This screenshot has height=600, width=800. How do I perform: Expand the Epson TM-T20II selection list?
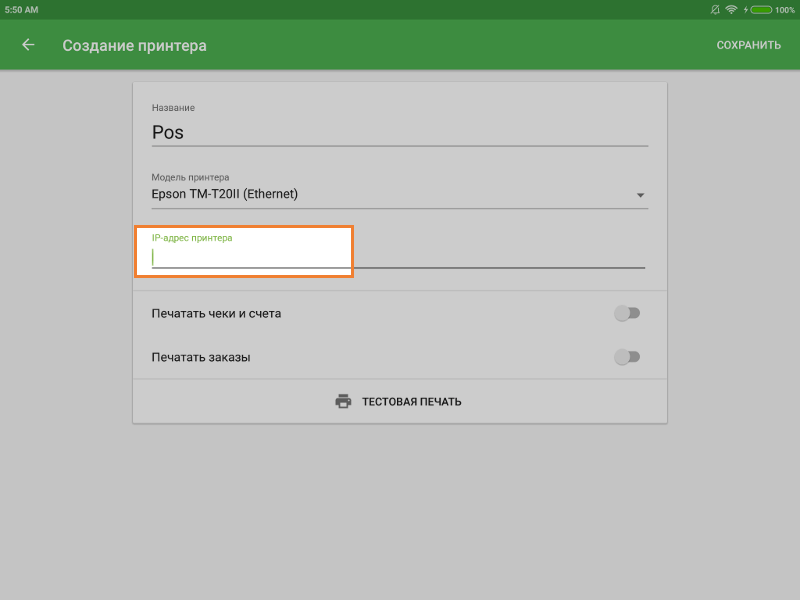(x=400, y=194)
